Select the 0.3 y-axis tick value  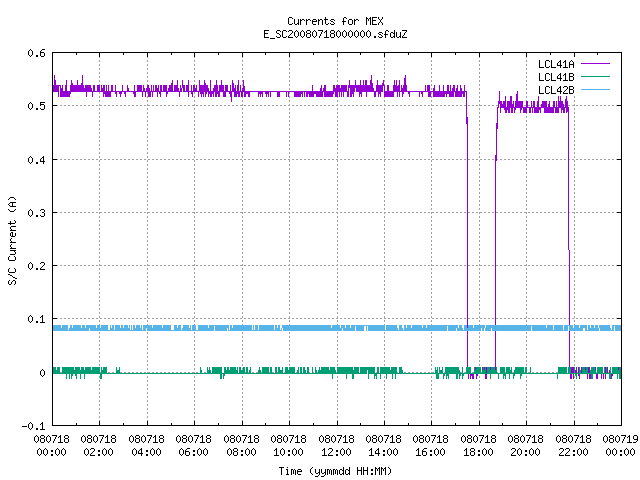pyautogui.click(x=36, y=213)
